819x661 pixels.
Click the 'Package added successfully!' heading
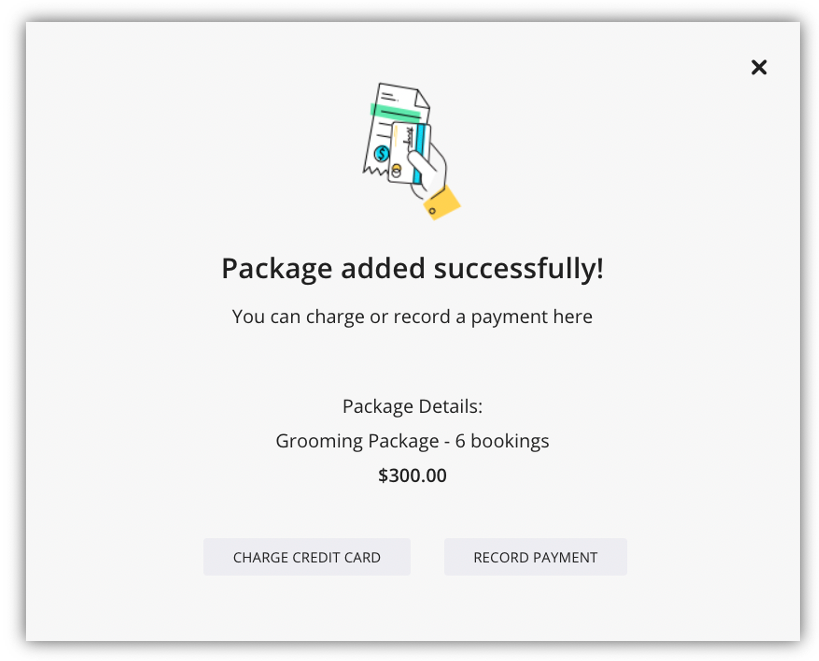(412, 268)
